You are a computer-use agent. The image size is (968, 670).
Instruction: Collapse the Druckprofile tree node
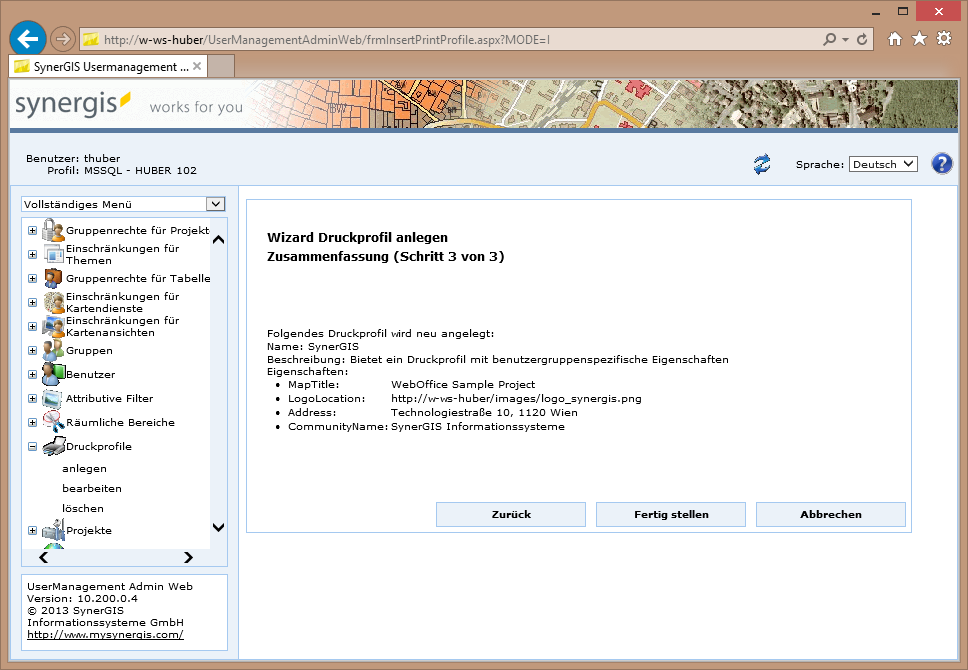tap(32, 447)
